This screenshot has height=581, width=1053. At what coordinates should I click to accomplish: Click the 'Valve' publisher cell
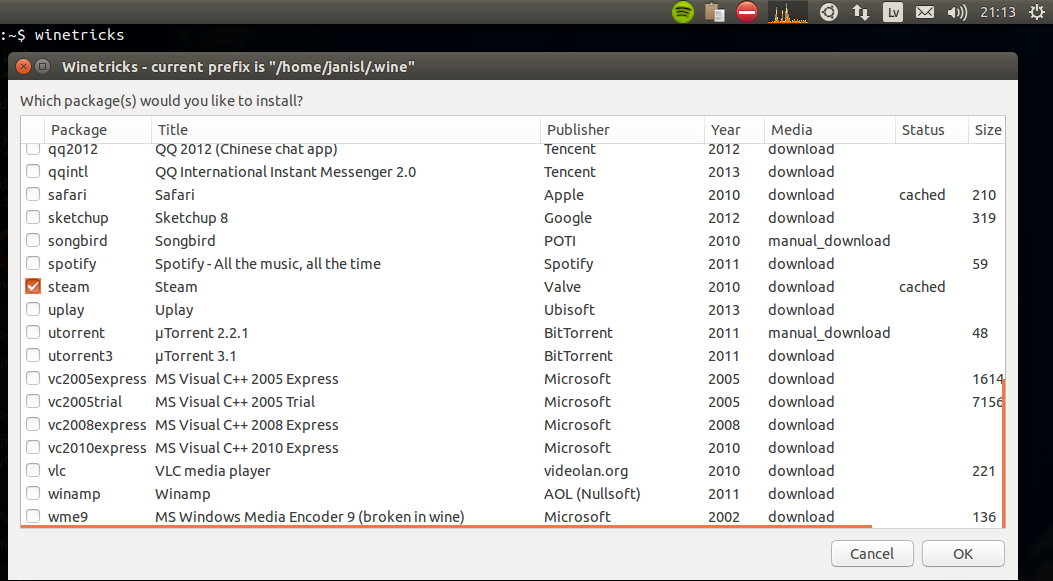(561, 287)
